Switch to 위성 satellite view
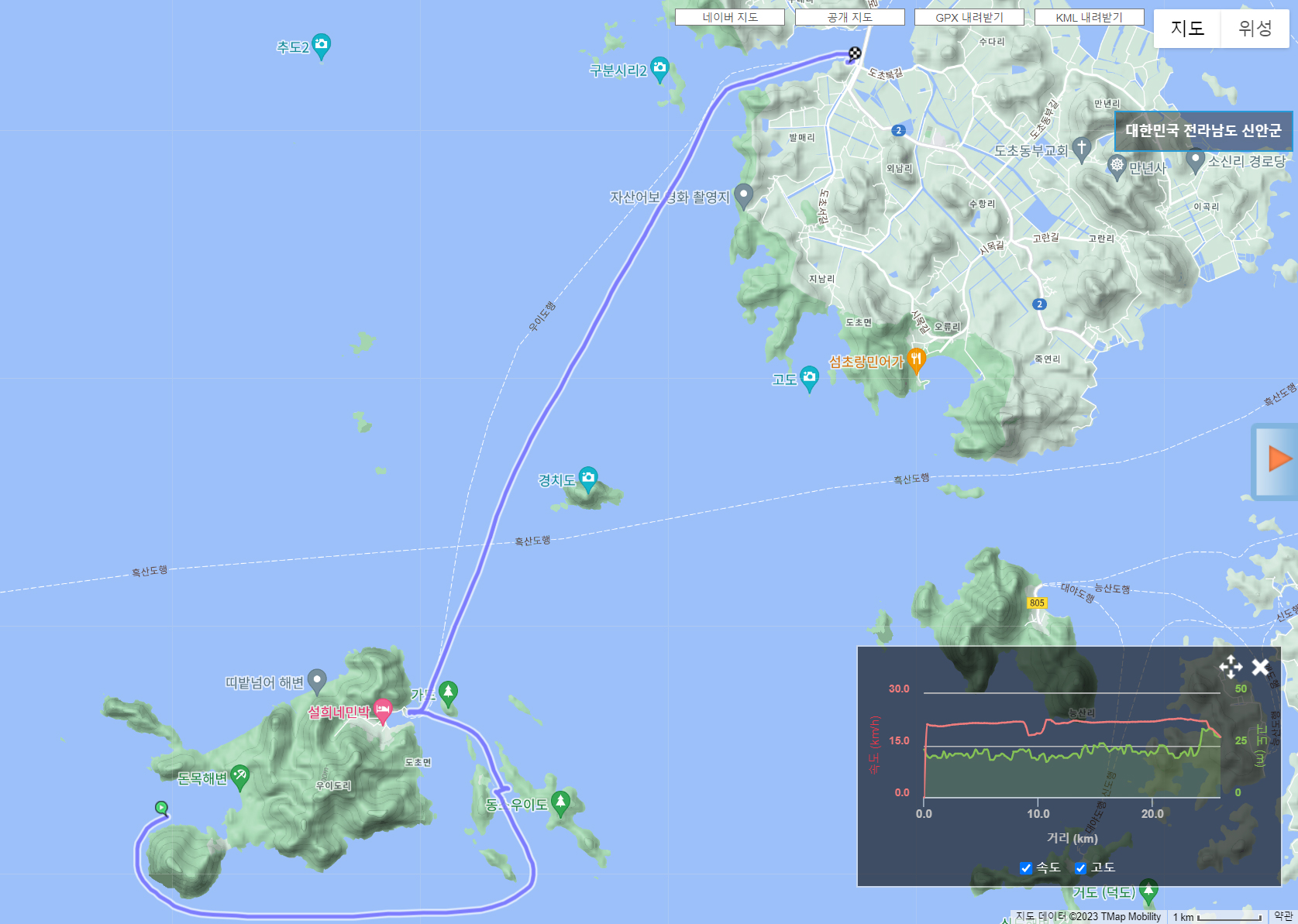This screenshot has width=1298, height=924. (x=1255, y=29)
